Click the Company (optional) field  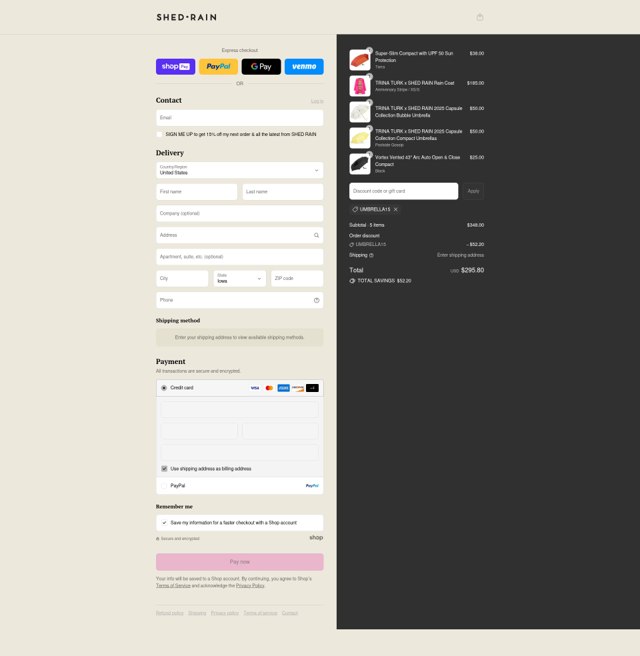pyautogui.click(x=240, y=213)
